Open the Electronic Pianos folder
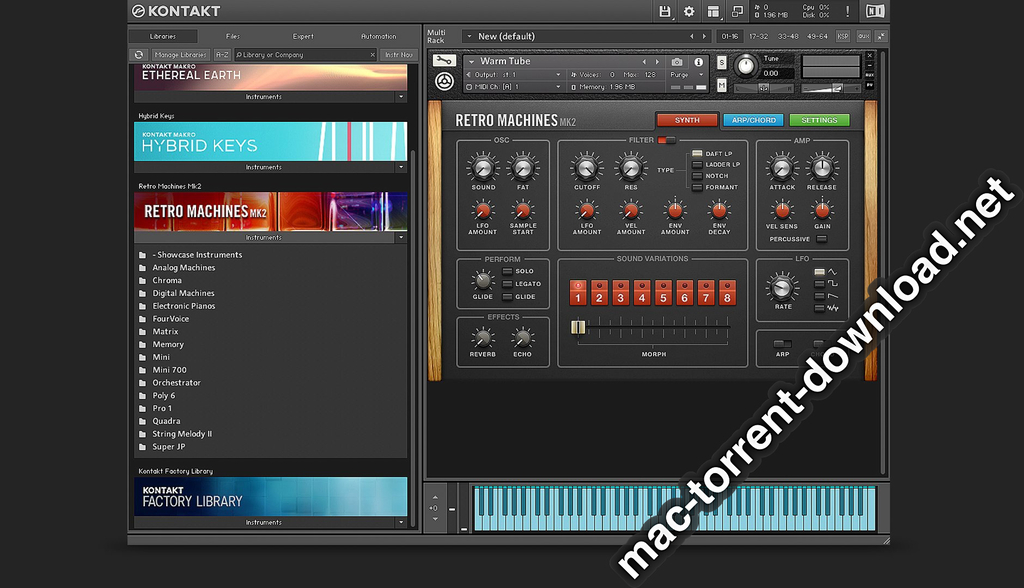 coord(183,306)
